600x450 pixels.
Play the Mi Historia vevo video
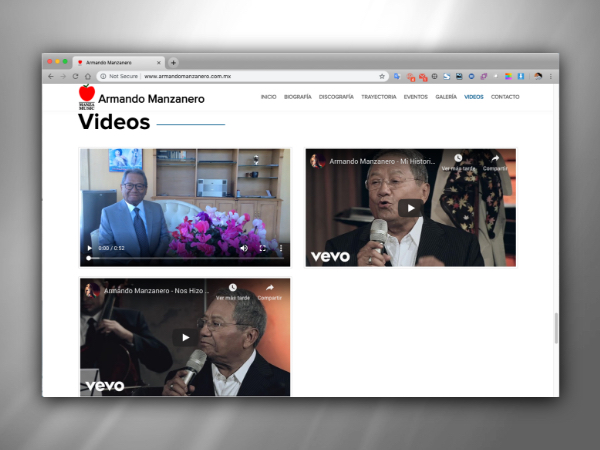[411, 208]
